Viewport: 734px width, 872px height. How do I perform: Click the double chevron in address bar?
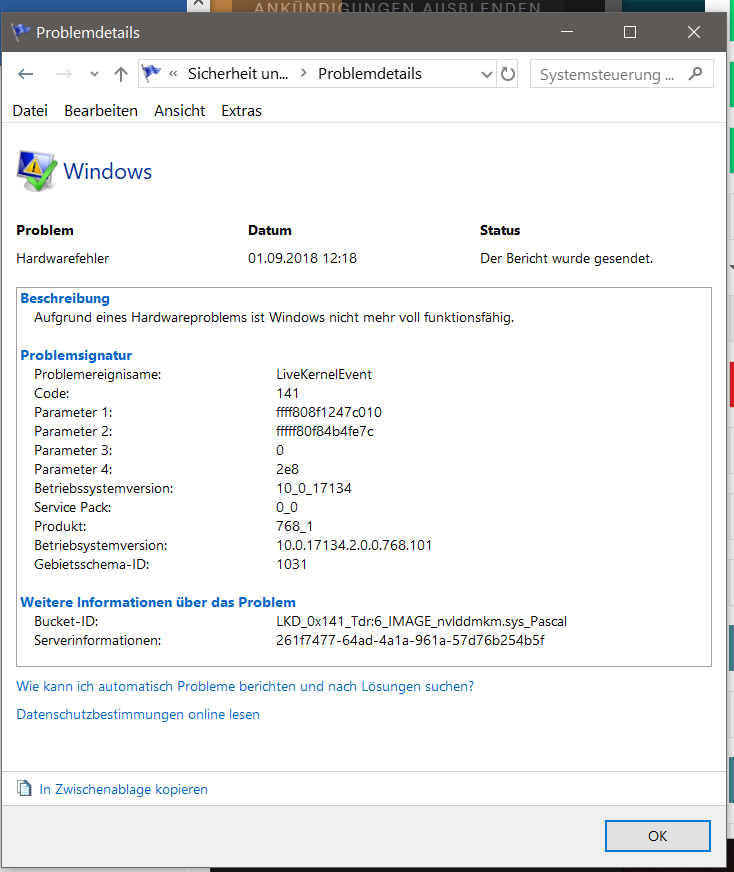pos(173,74)
